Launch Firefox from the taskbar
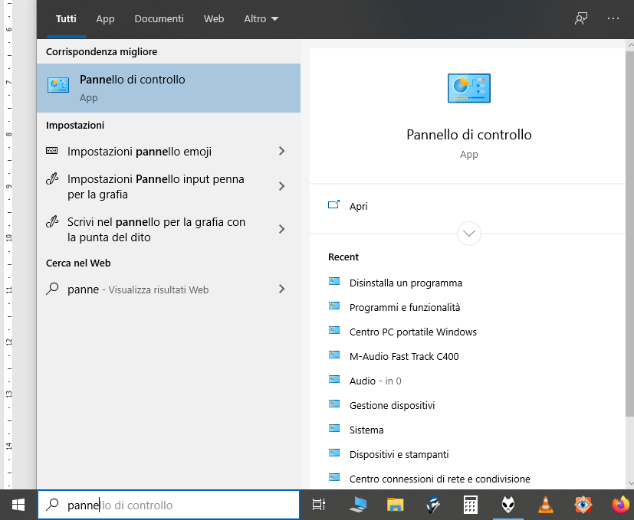Viewport: 634px width, 520px height. click(621, 505)
